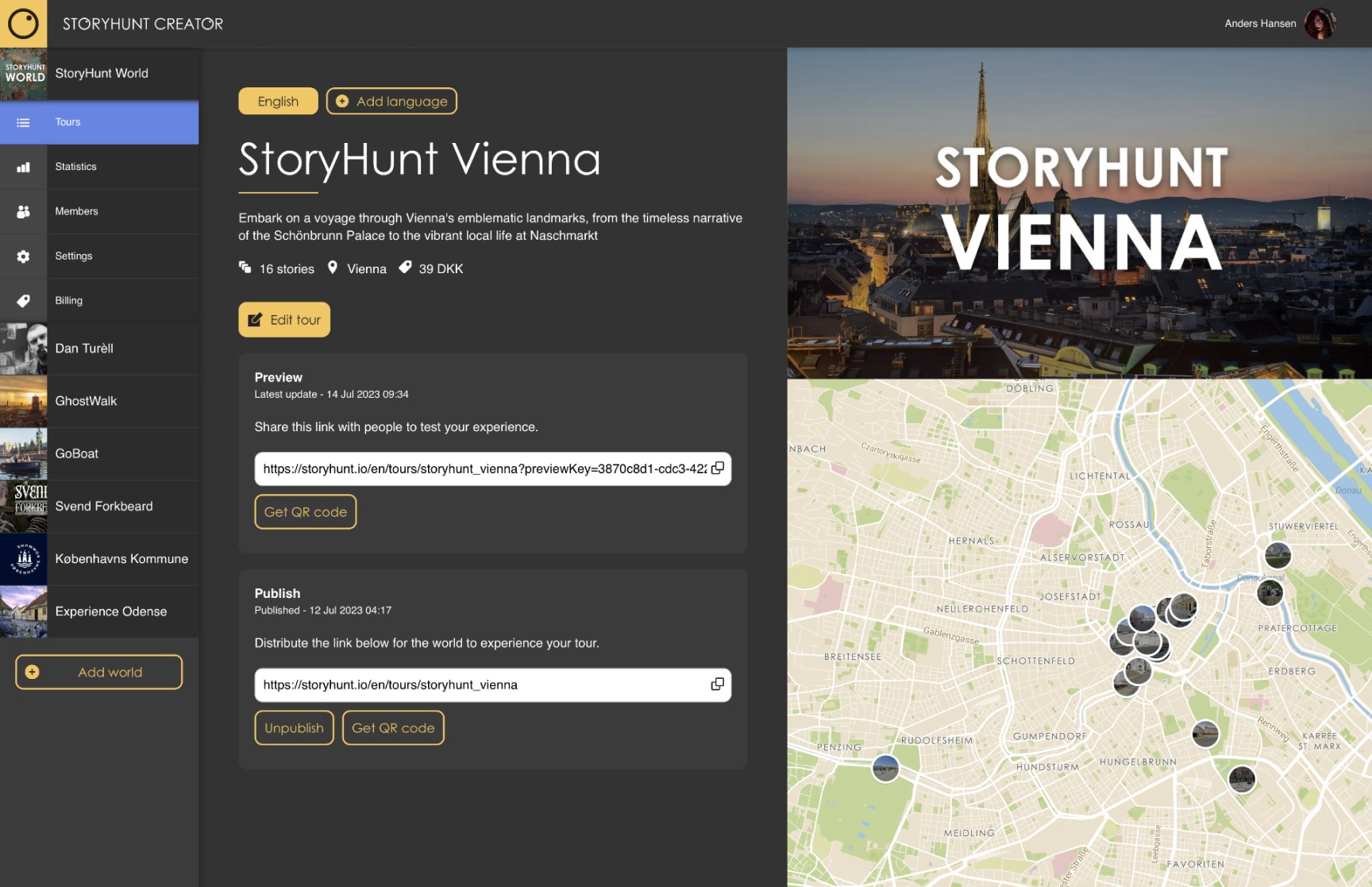
Task: Click Get QR code in Publish section
Action: [x=393, y=728]
